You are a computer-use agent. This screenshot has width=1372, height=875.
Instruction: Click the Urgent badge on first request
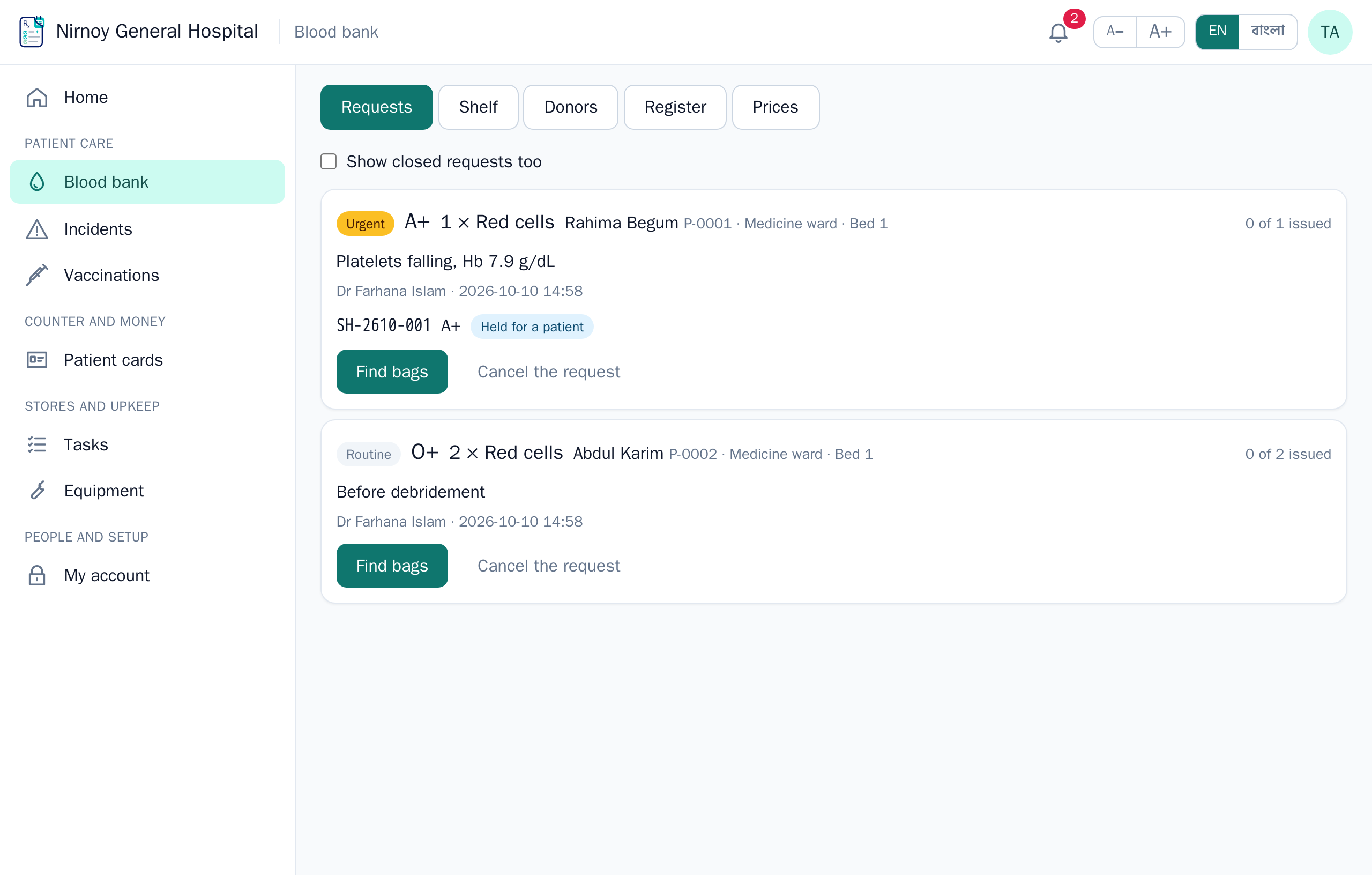click(365, 224)
